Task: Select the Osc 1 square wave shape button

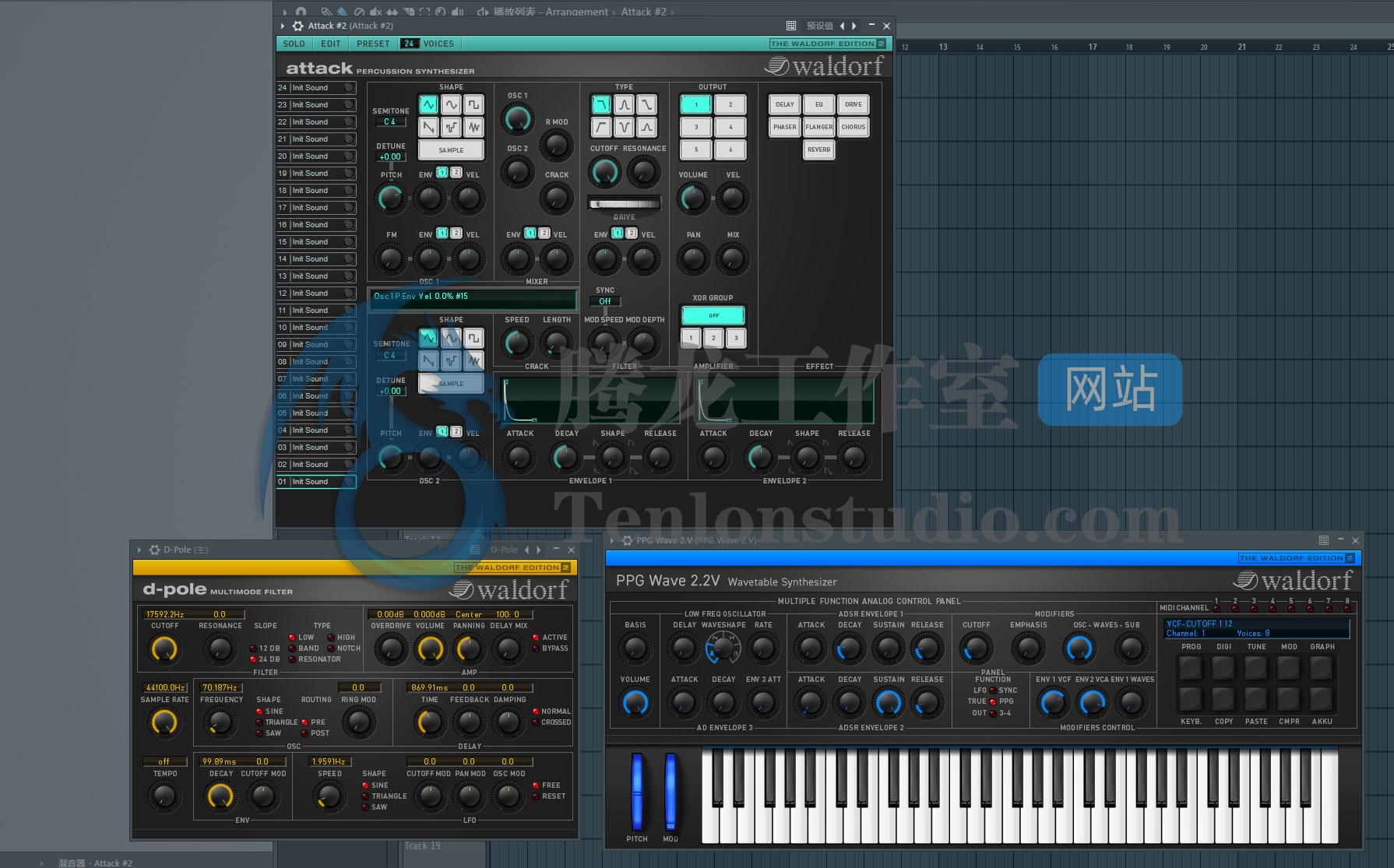Action: pyautogui.click(x=473, y=104)
